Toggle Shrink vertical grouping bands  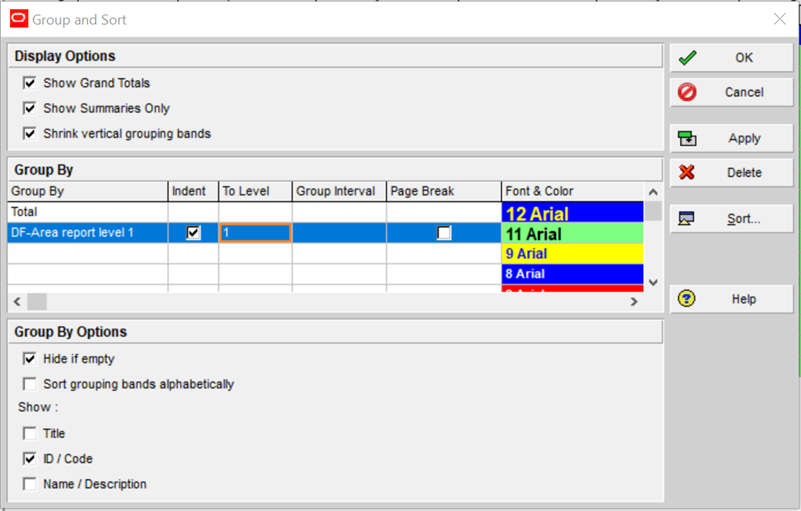pyautogui.click(x=30, y=133)
